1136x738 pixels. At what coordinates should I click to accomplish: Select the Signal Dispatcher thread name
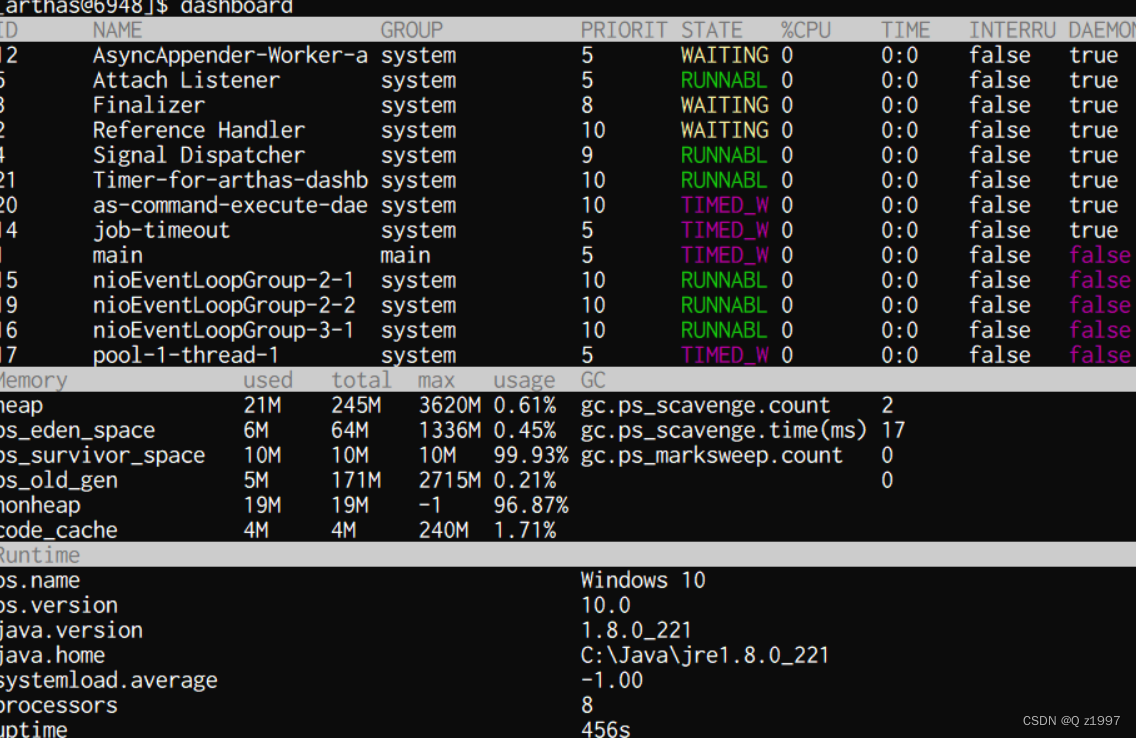[199, 156]
